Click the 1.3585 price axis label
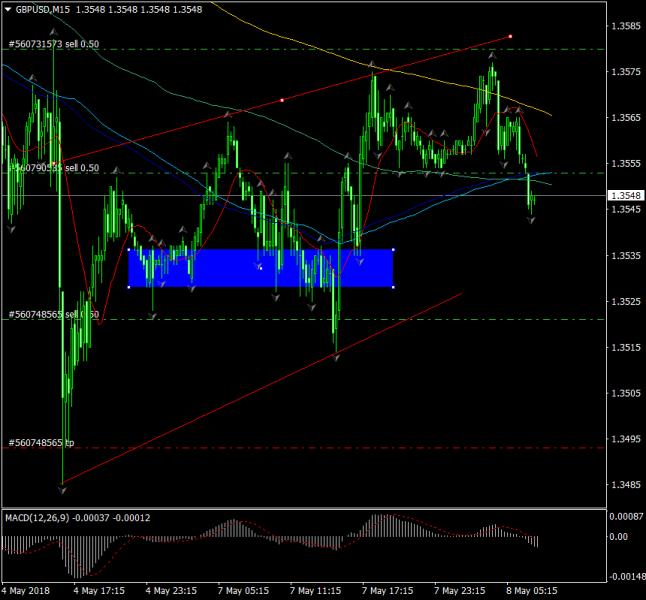This screenshot has width=646, height=600. tap(626, 26)
